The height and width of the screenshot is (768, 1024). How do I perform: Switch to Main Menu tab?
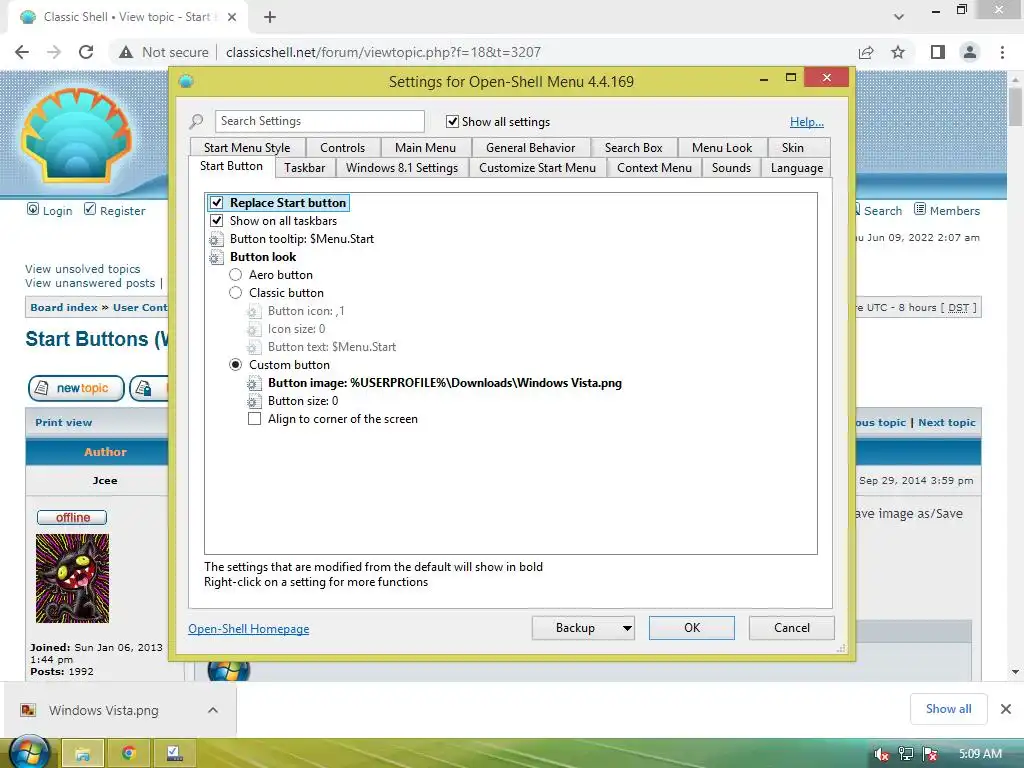point(425,148)
